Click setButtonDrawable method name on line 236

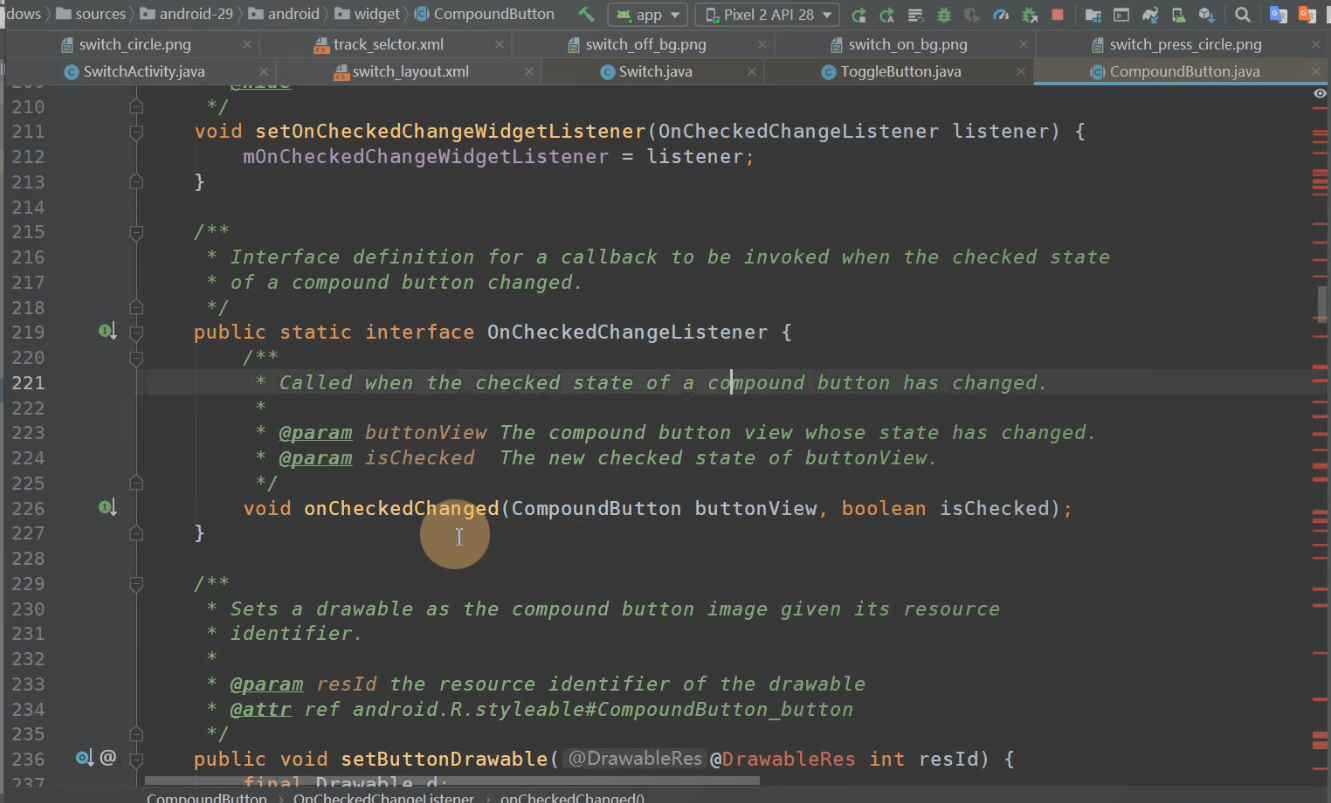(444, 759)
